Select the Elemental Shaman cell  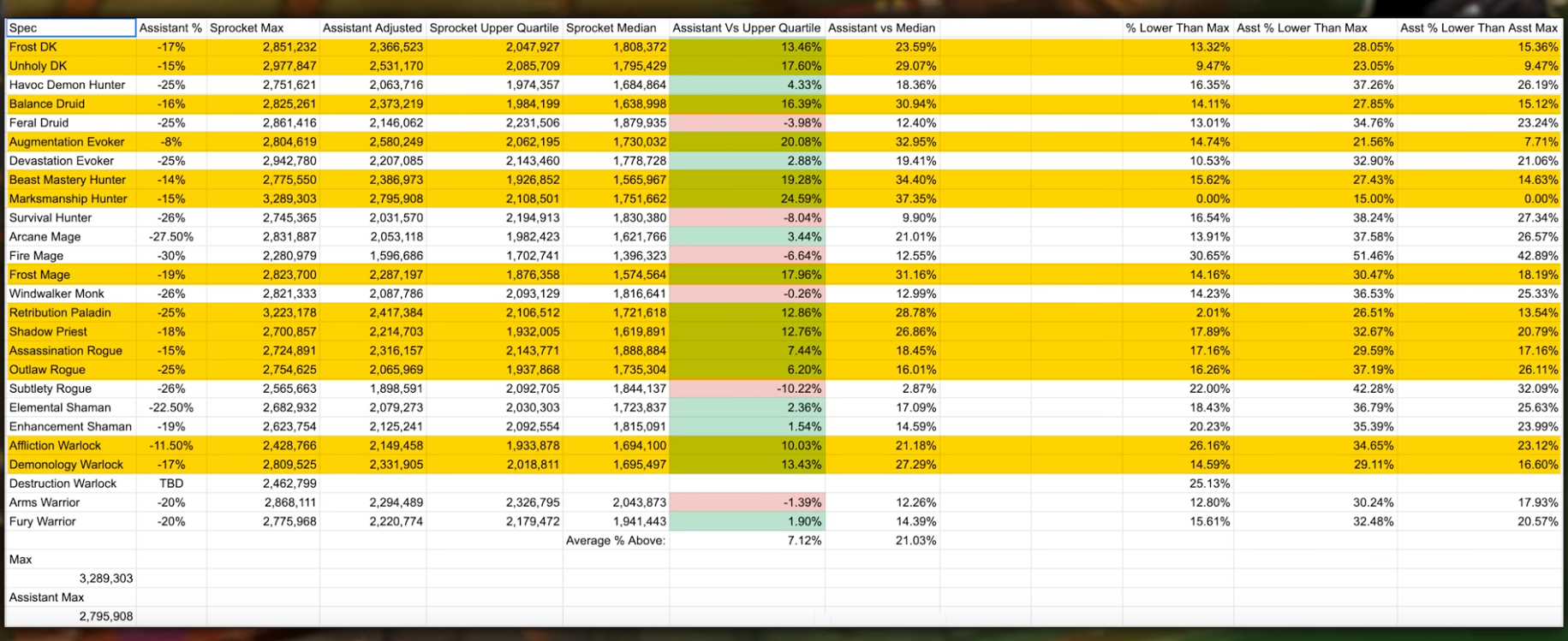71,407
